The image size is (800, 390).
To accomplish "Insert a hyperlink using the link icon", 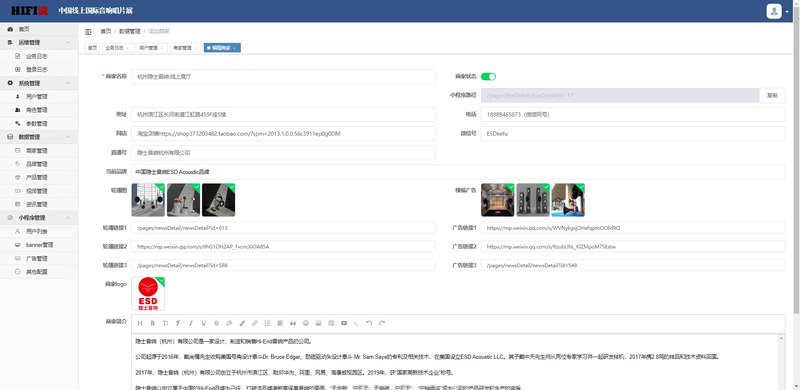I will pos(255,323).
